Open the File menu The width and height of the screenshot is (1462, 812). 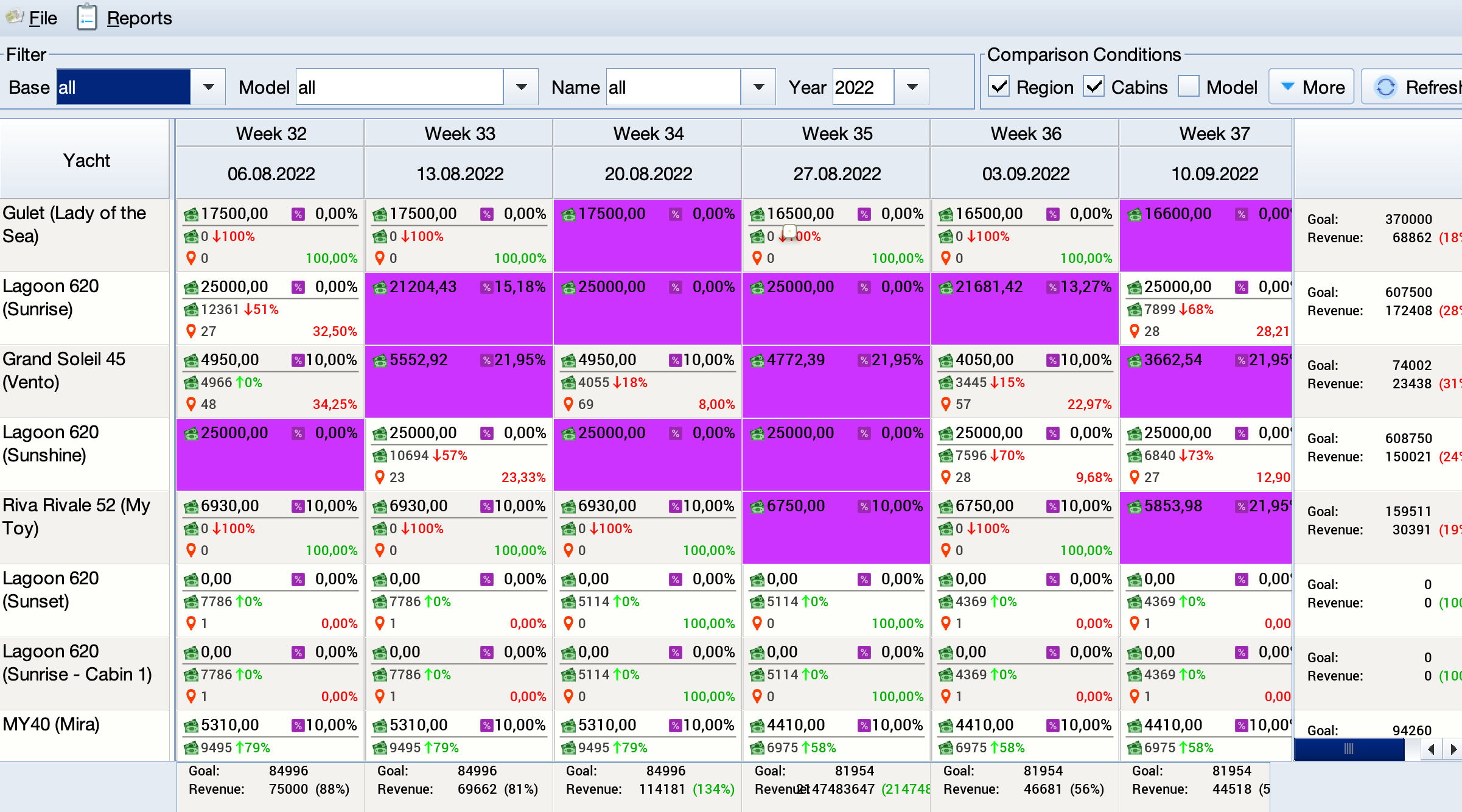click(x=43, y=18)
